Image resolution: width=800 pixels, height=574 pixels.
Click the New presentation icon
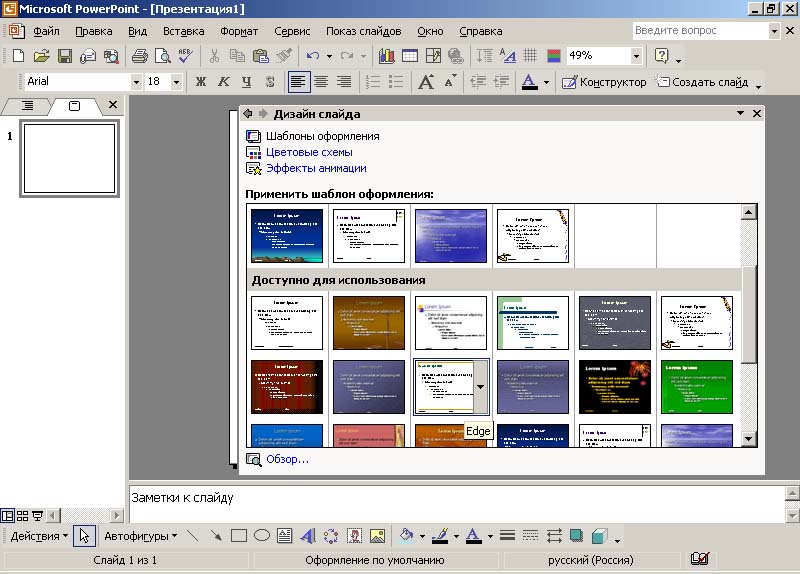[18, 56]
